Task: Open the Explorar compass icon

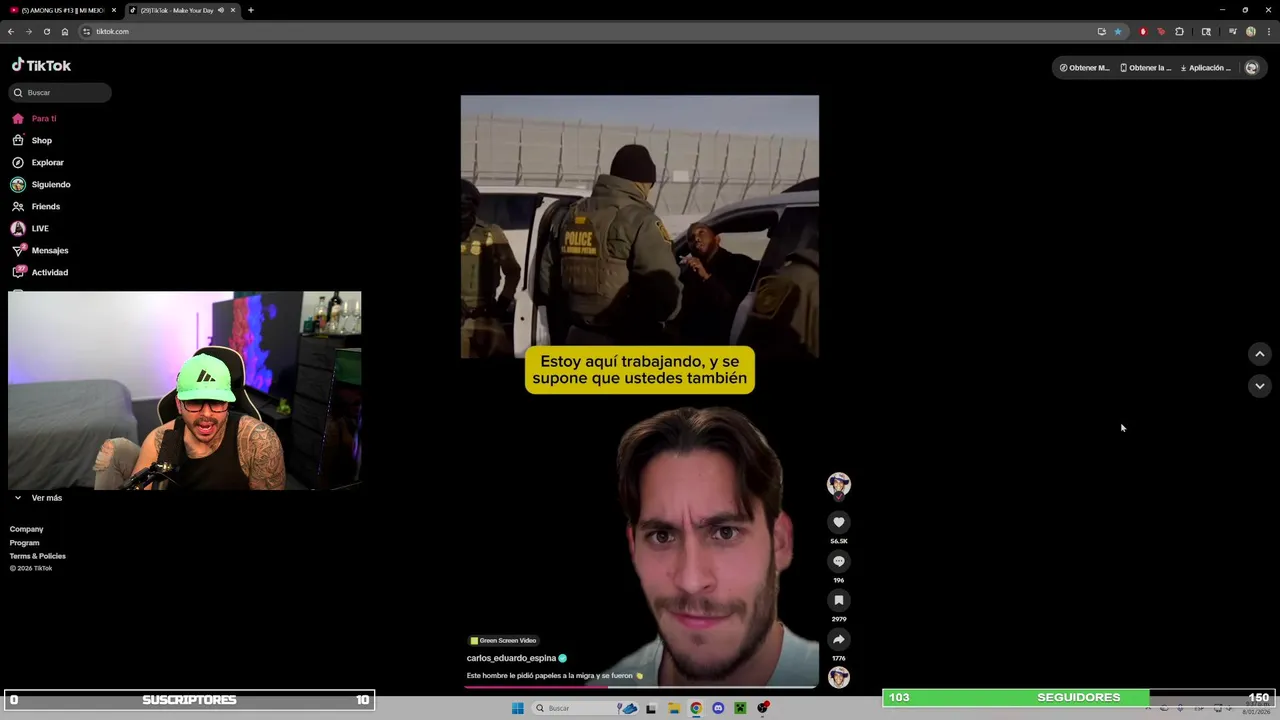Action: click(x=18, y=162)
